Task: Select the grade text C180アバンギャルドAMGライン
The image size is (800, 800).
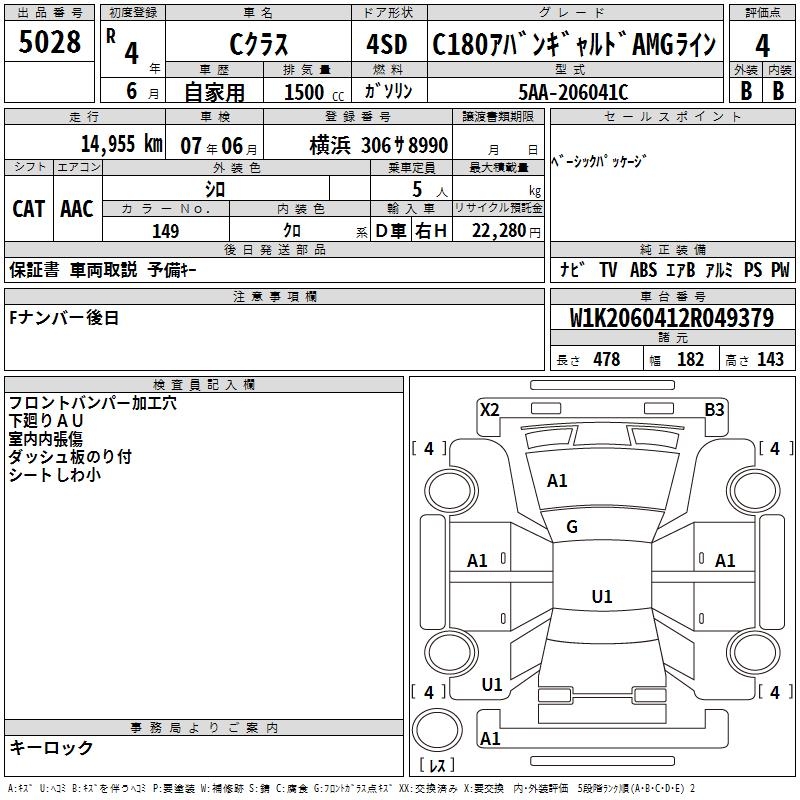Action: tap(575, 45)
